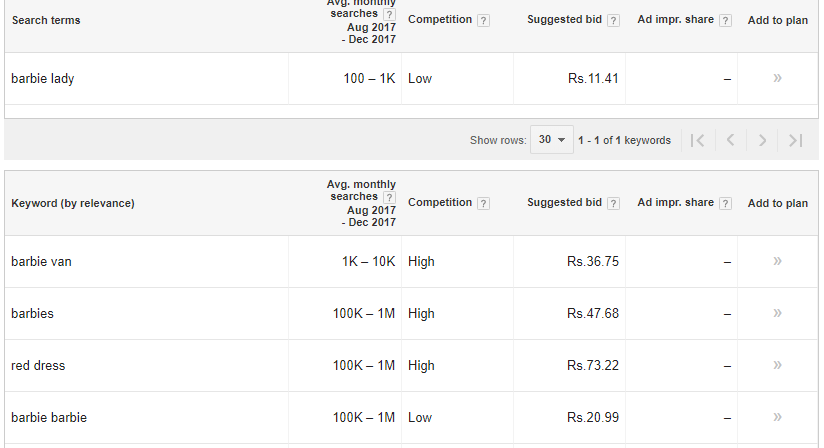Jump to last page of keywords
824x448 pixels.
point(795,140)
